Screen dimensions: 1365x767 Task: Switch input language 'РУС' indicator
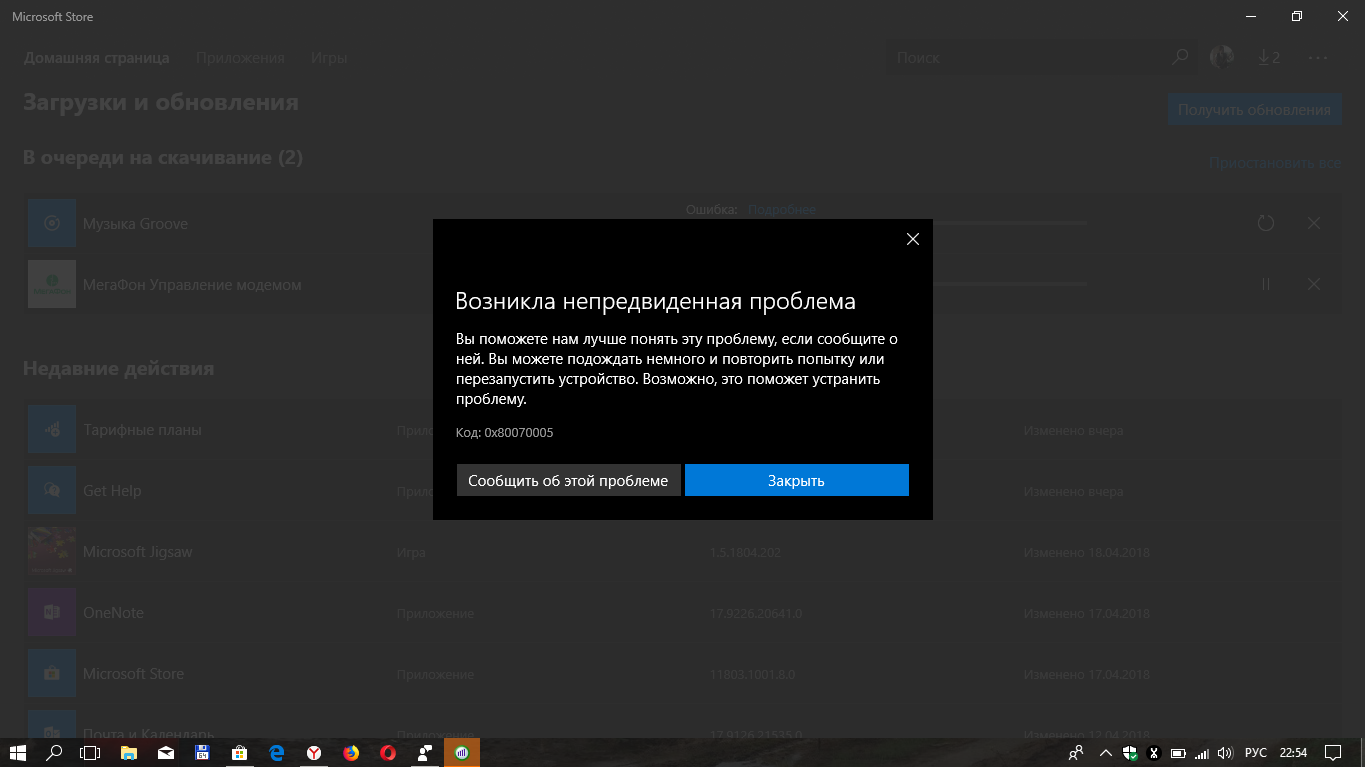1255,752
